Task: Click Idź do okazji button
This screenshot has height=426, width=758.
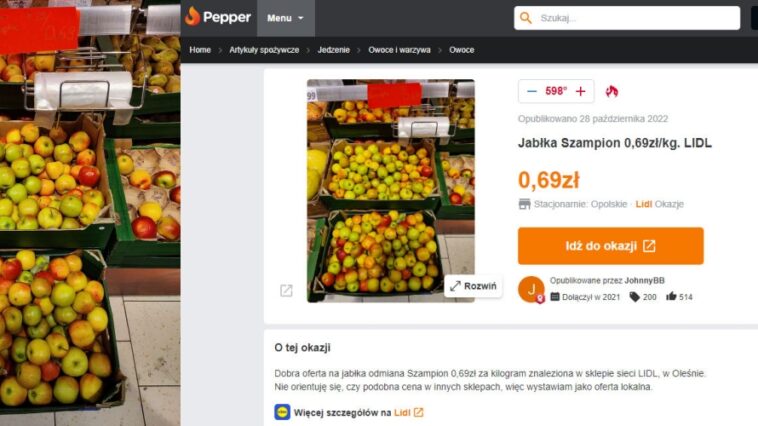Action: pyautogui.click(x=611, y=246)
